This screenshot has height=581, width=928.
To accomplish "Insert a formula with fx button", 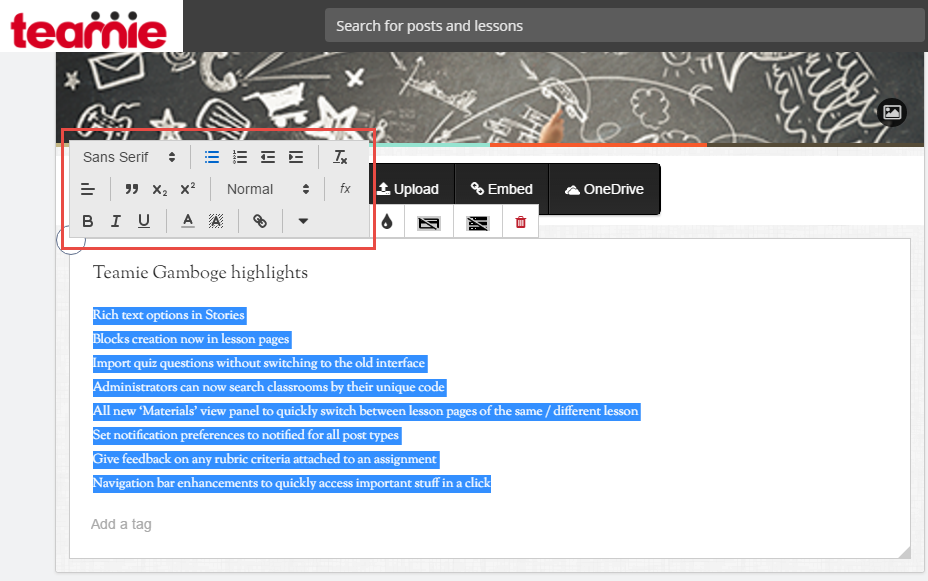I will pyautogui.click(x=345, y=189).
